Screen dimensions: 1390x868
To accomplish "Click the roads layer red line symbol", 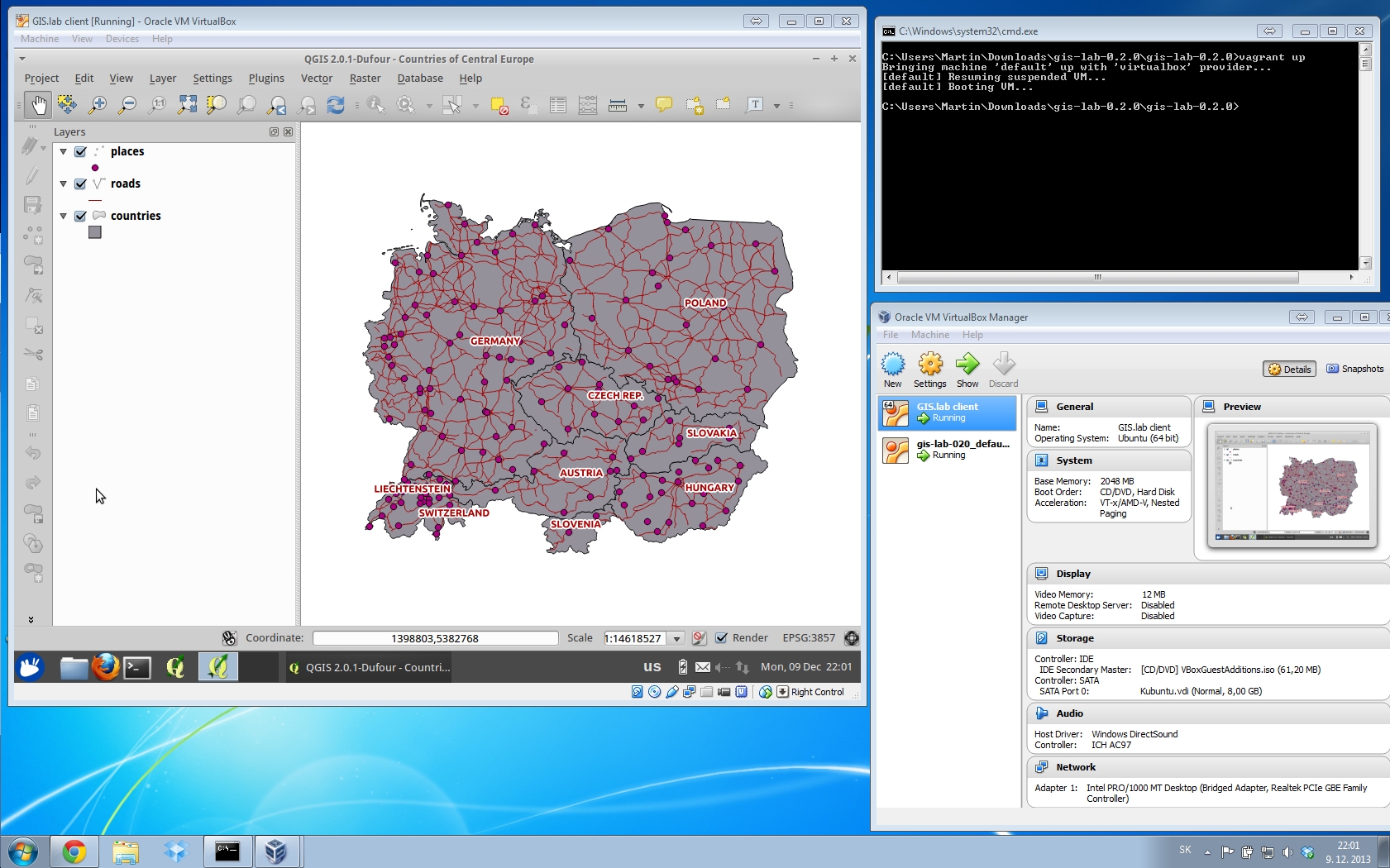I will click(95, 201).
